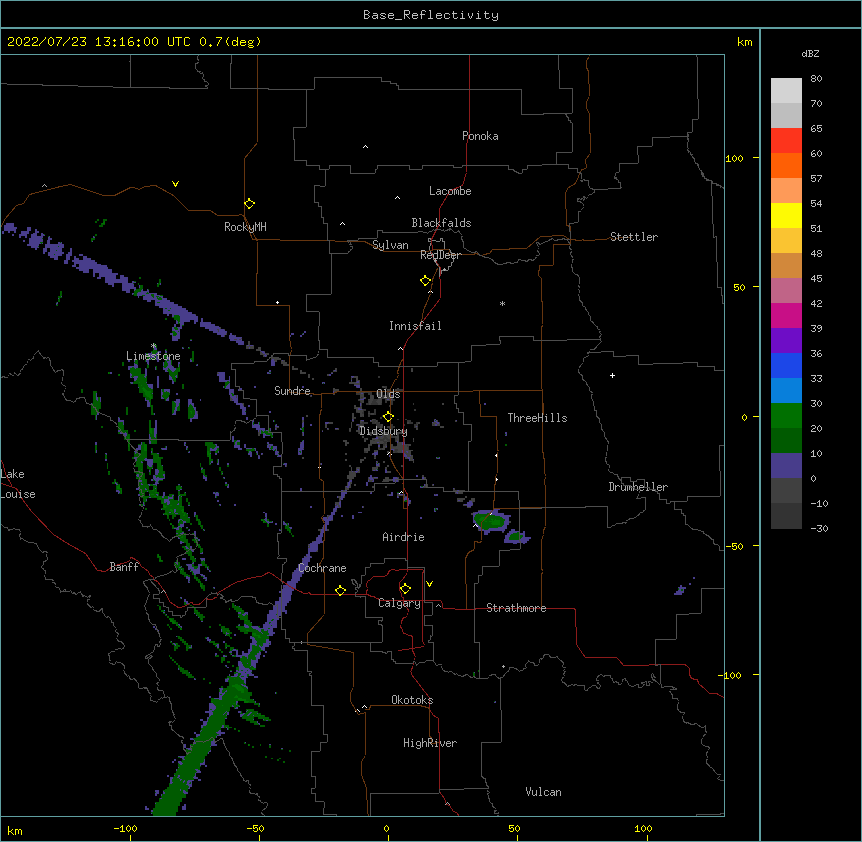Click the yellow diamond marker near RockyMH

click(x=250, y=204)
